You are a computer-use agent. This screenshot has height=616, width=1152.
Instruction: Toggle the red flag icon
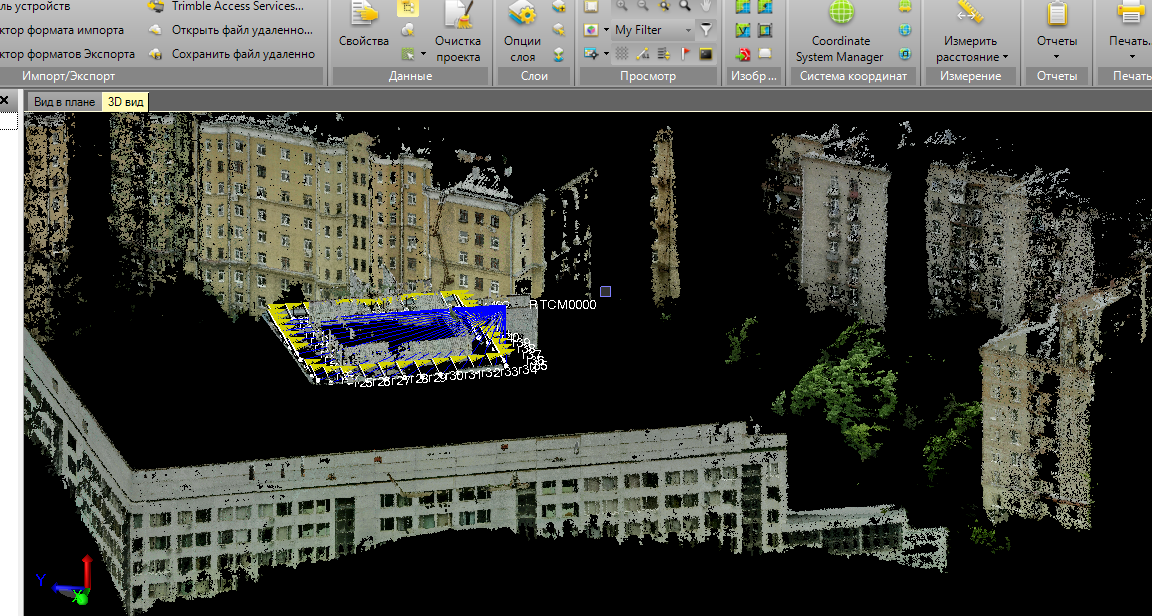pos(685,54)
